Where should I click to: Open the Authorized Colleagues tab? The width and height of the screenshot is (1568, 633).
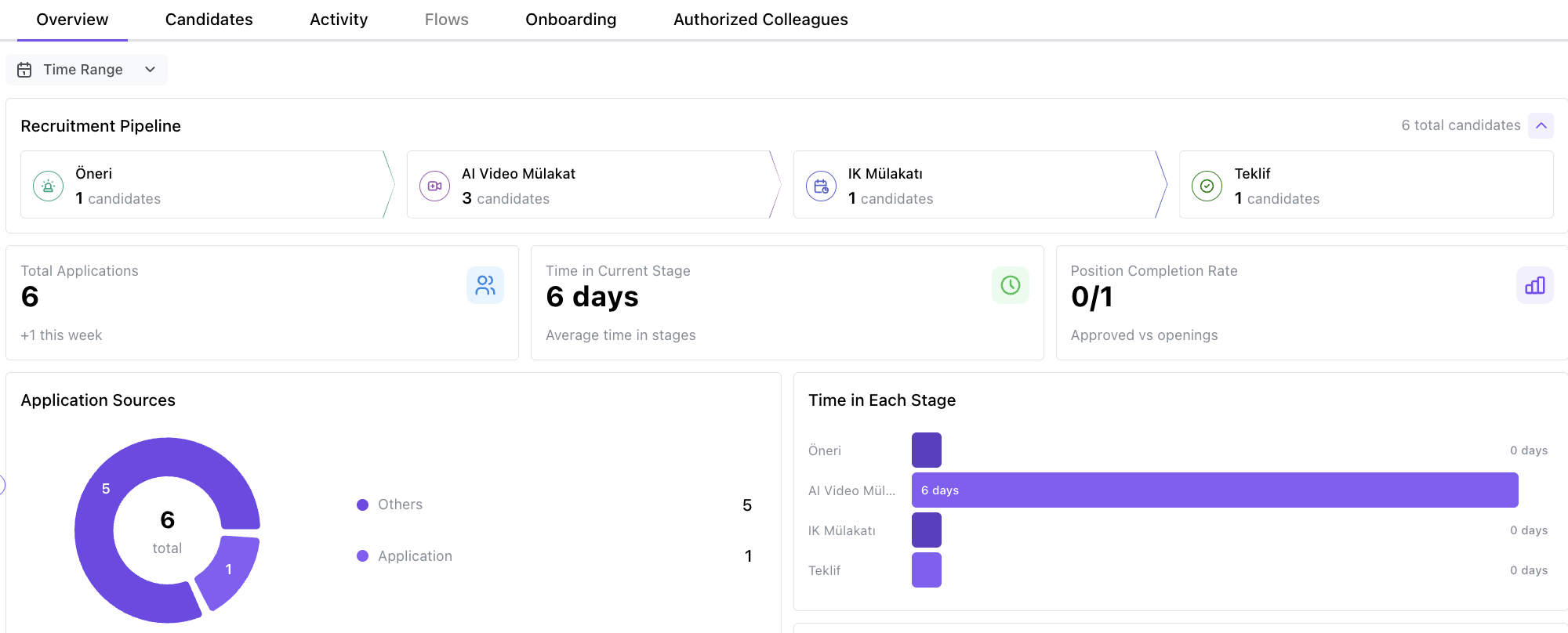click(760, 20)
